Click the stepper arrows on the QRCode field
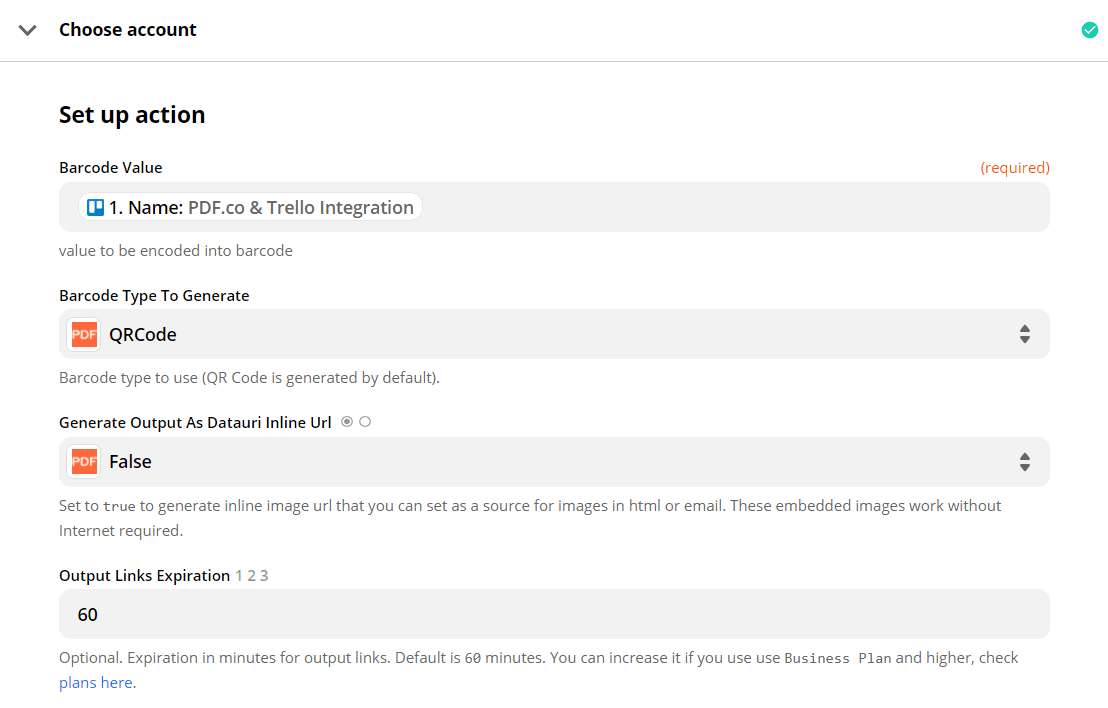1108x708 pixels. coord(1025,334)
